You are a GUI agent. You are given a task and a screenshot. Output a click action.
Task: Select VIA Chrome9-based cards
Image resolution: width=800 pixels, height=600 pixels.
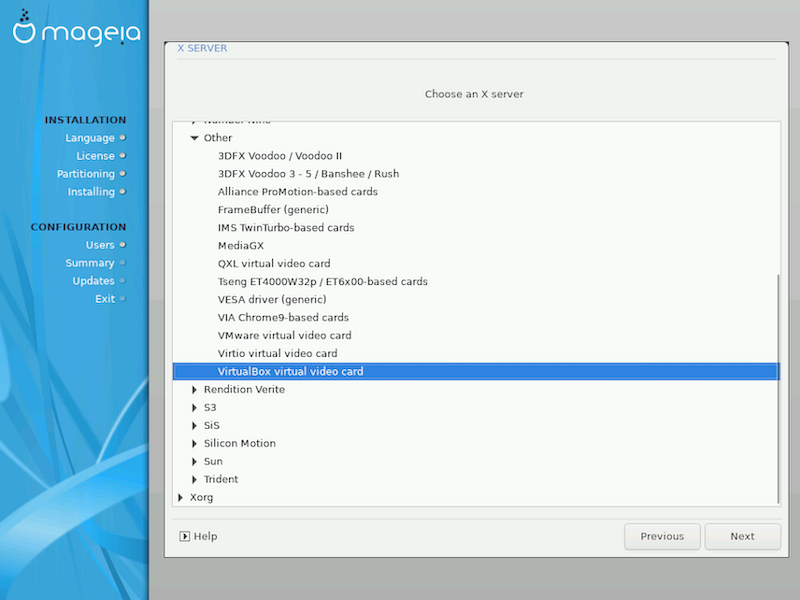283,317
